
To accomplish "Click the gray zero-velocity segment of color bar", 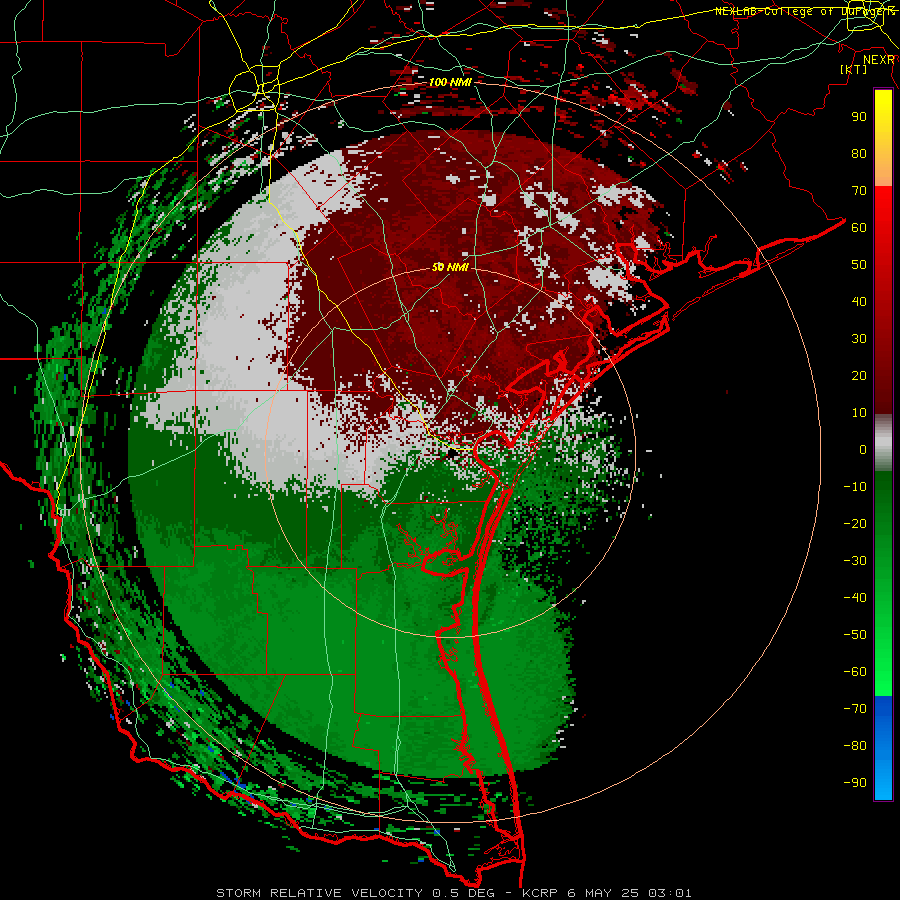I will 883,443.
